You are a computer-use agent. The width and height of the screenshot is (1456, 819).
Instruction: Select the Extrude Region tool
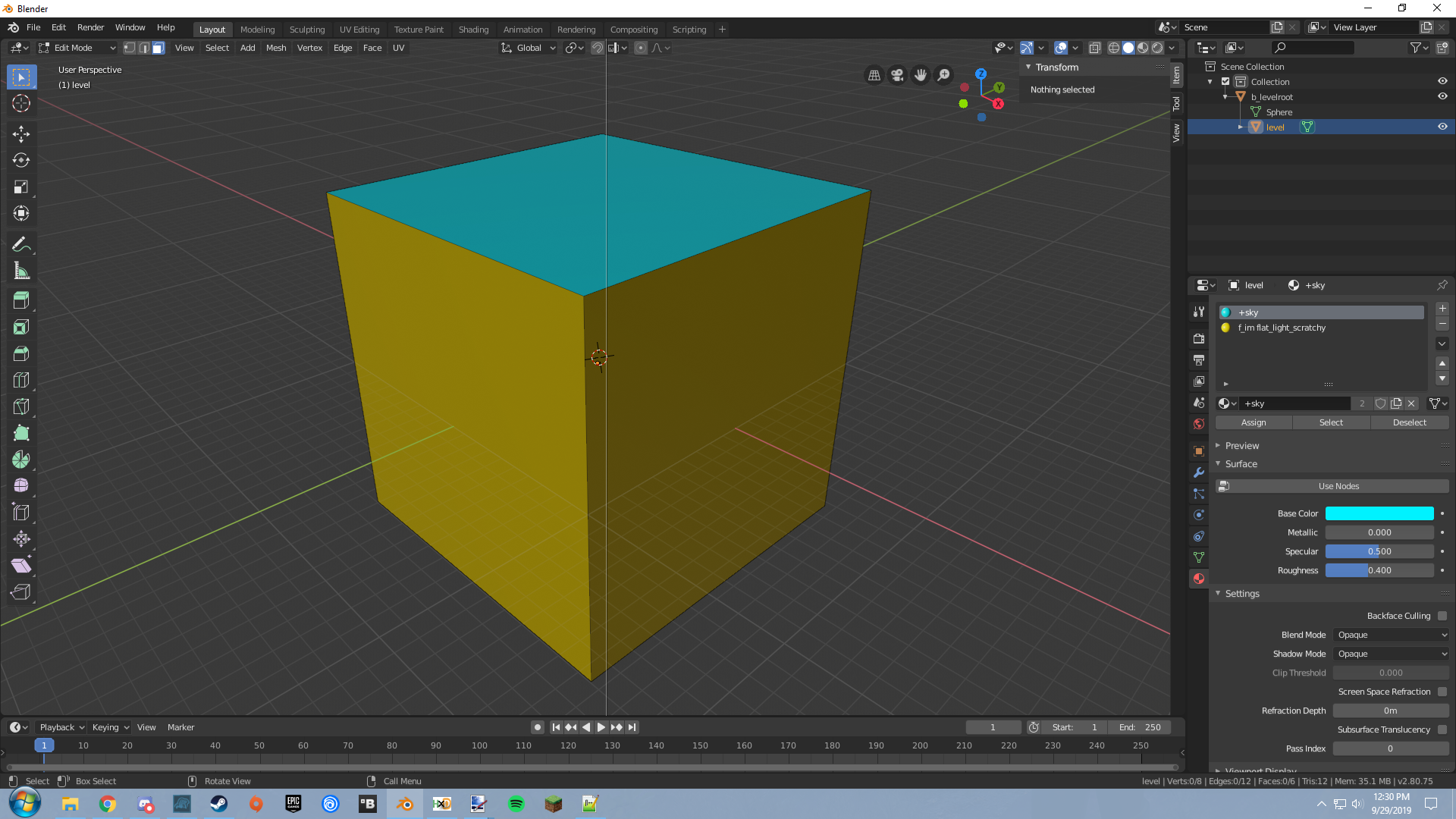pos(20,299)
